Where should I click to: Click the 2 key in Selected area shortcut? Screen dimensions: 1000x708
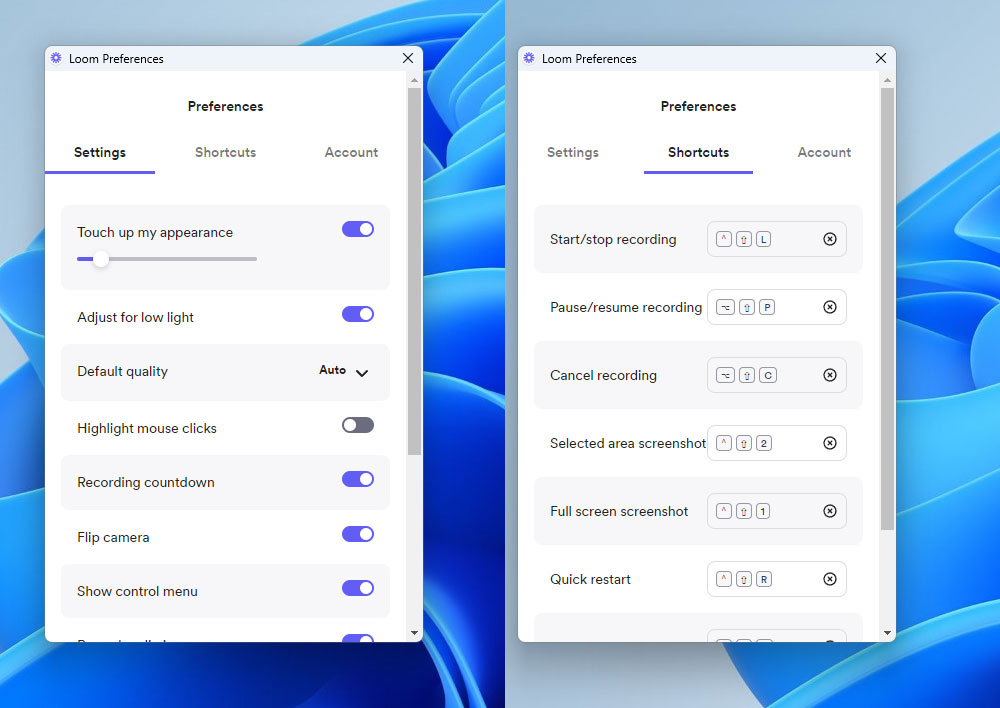[763, 443]
